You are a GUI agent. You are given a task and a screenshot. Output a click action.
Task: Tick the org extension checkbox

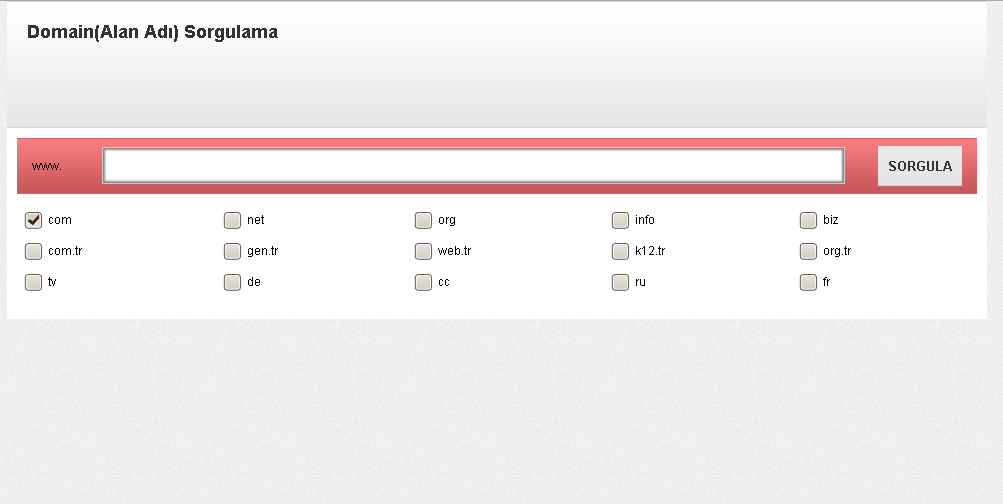423,220
